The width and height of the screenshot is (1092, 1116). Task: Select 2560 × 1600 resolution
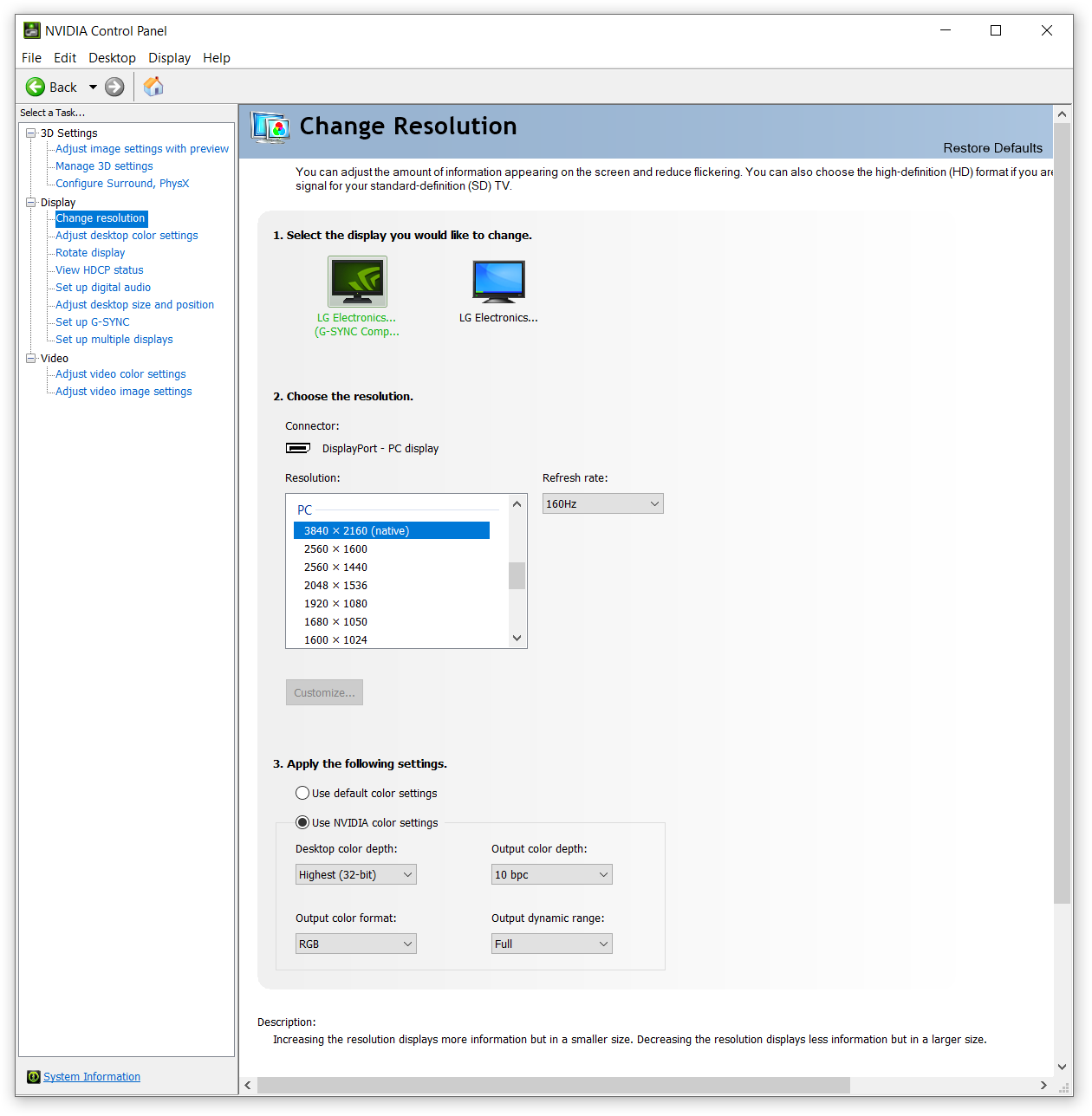point(392,548)
